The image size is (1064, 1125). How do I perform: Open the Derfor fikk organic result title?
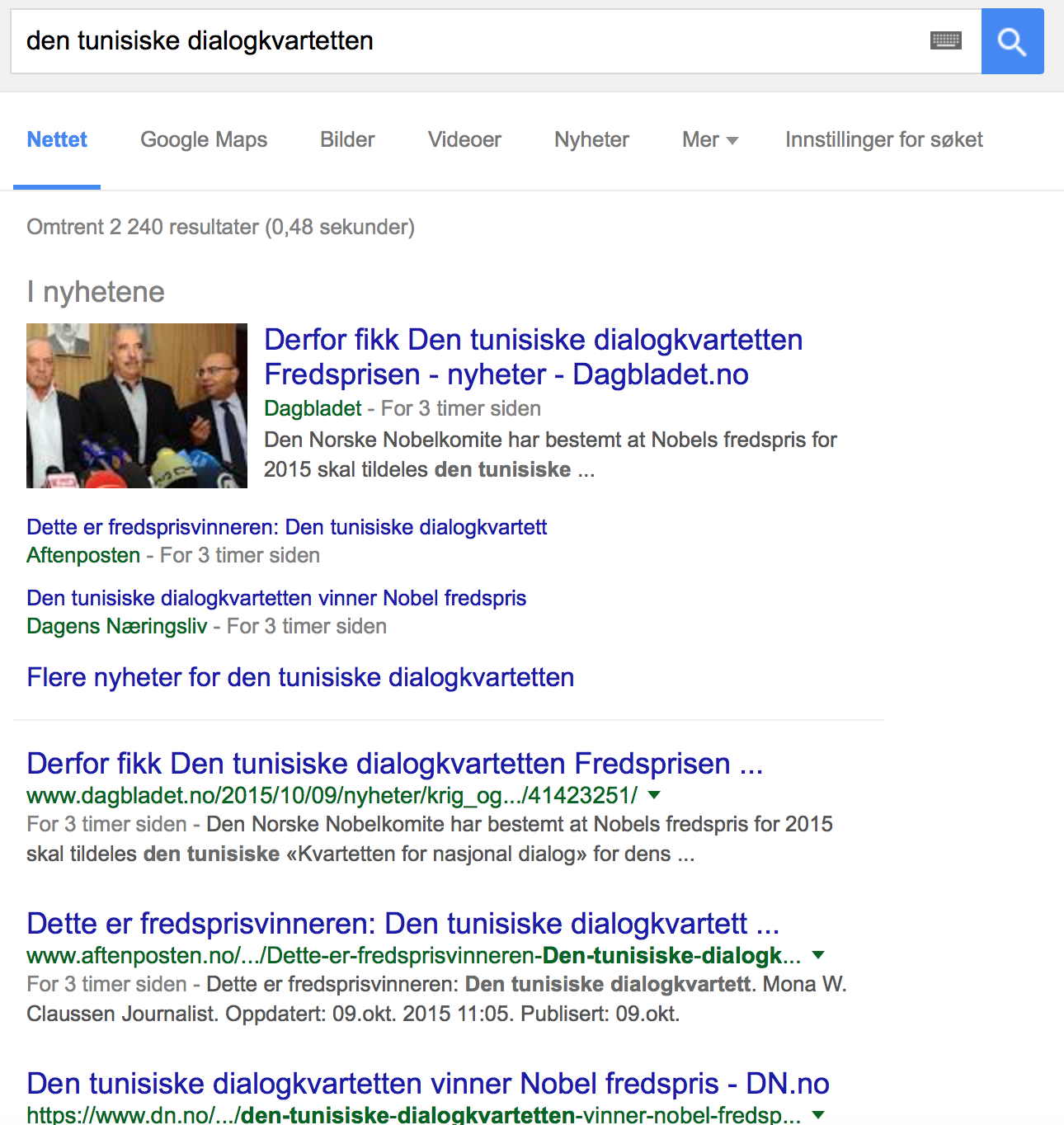(x=394, y=764)
